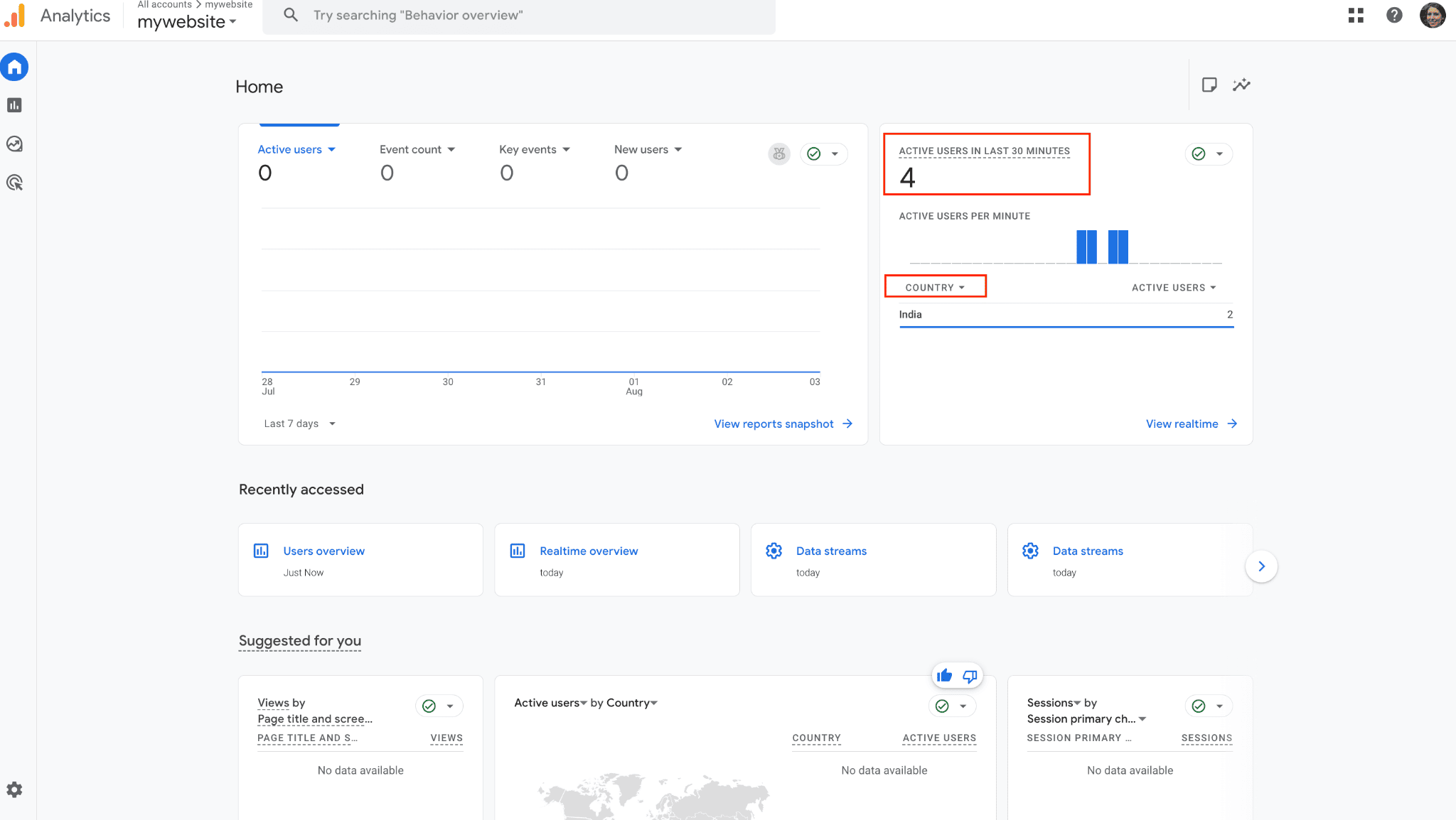Click the Google apps grid icon

tap(1356, 15)
